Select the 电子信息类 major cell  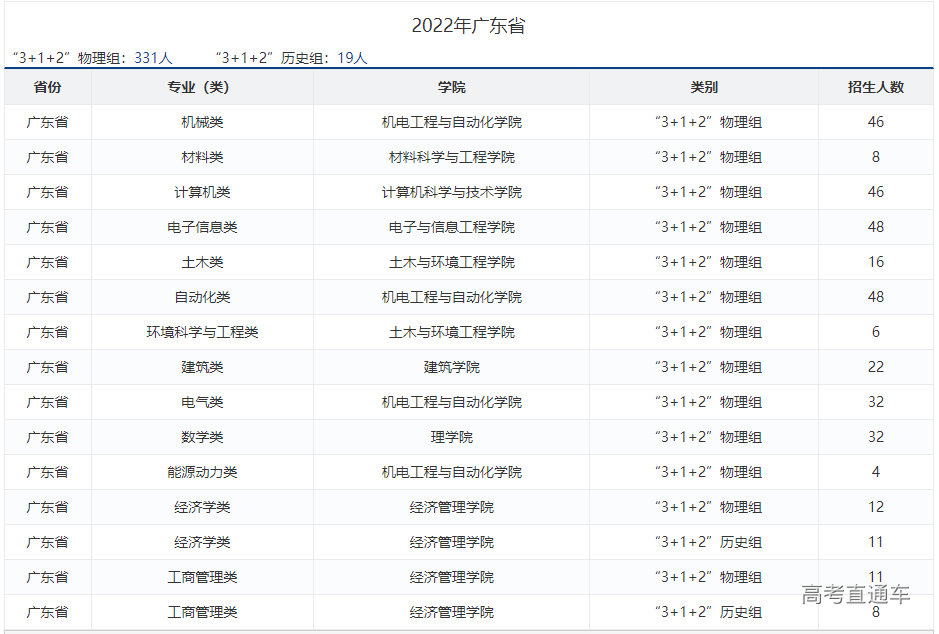202,227
